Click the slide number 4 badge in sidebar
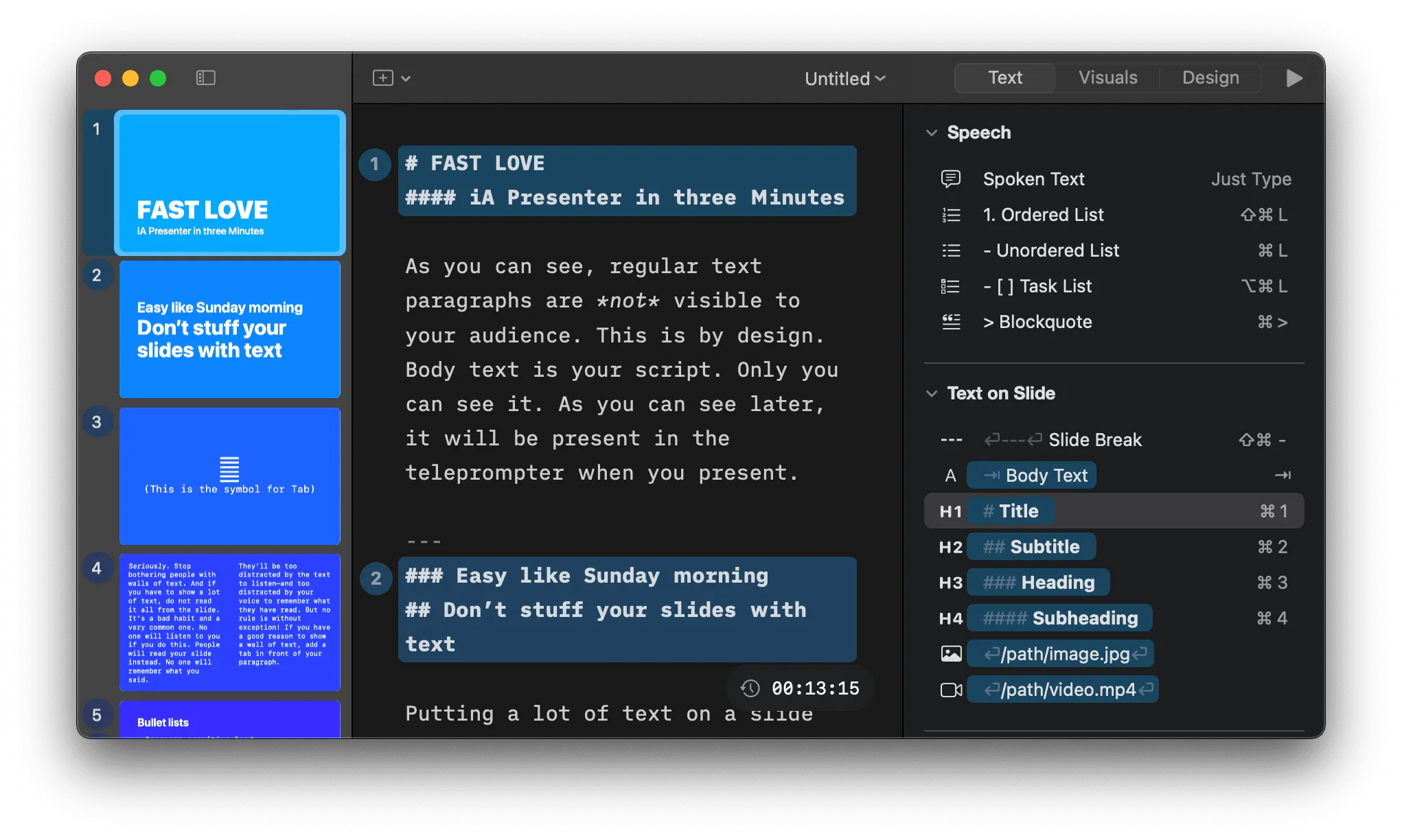The height and width of the screenshot is (840, 1402). pyautogui.click(x=97, y=568)
